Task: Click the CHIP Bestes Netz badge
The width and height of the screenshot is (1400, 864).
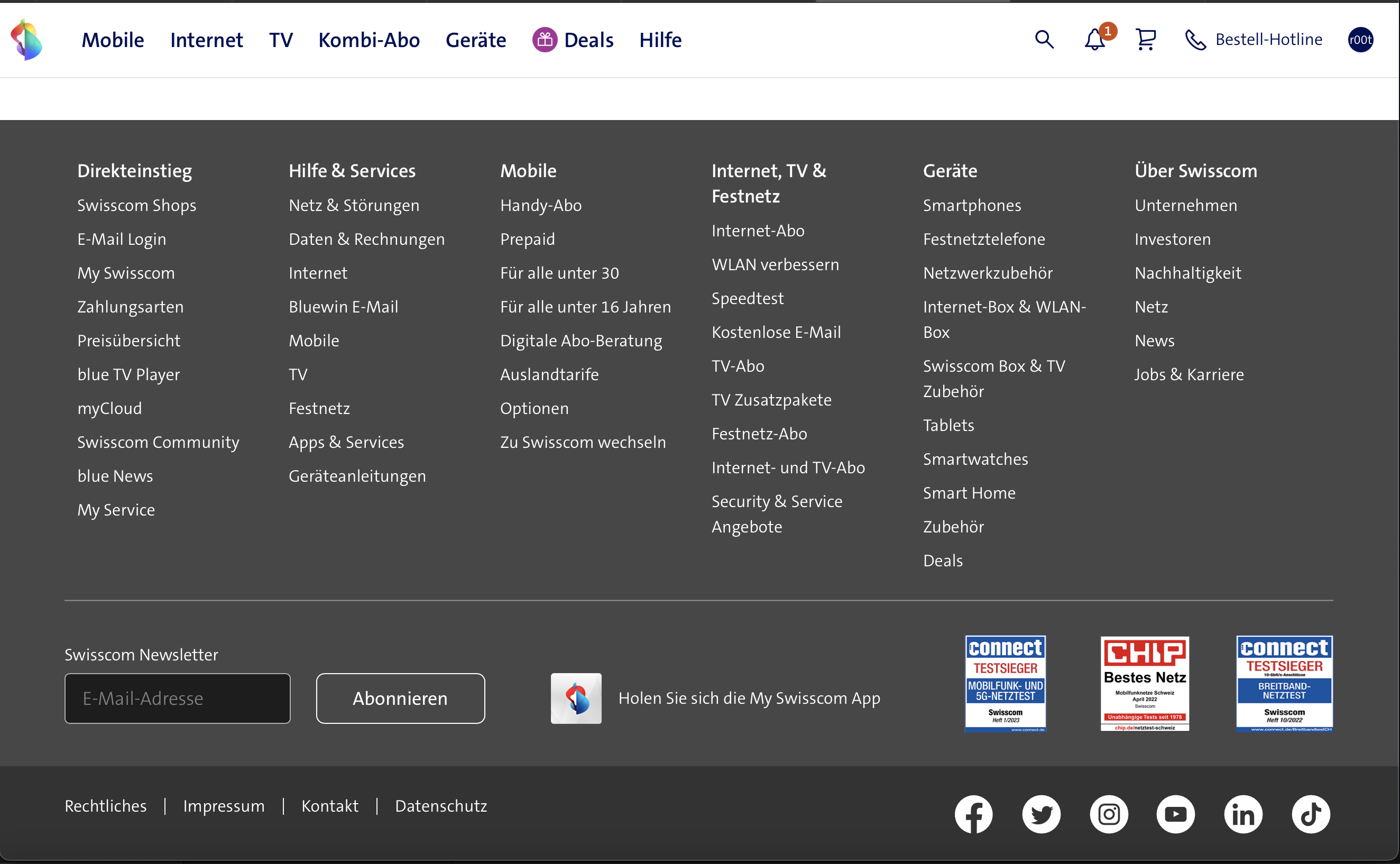Action: pos(1145,684)
